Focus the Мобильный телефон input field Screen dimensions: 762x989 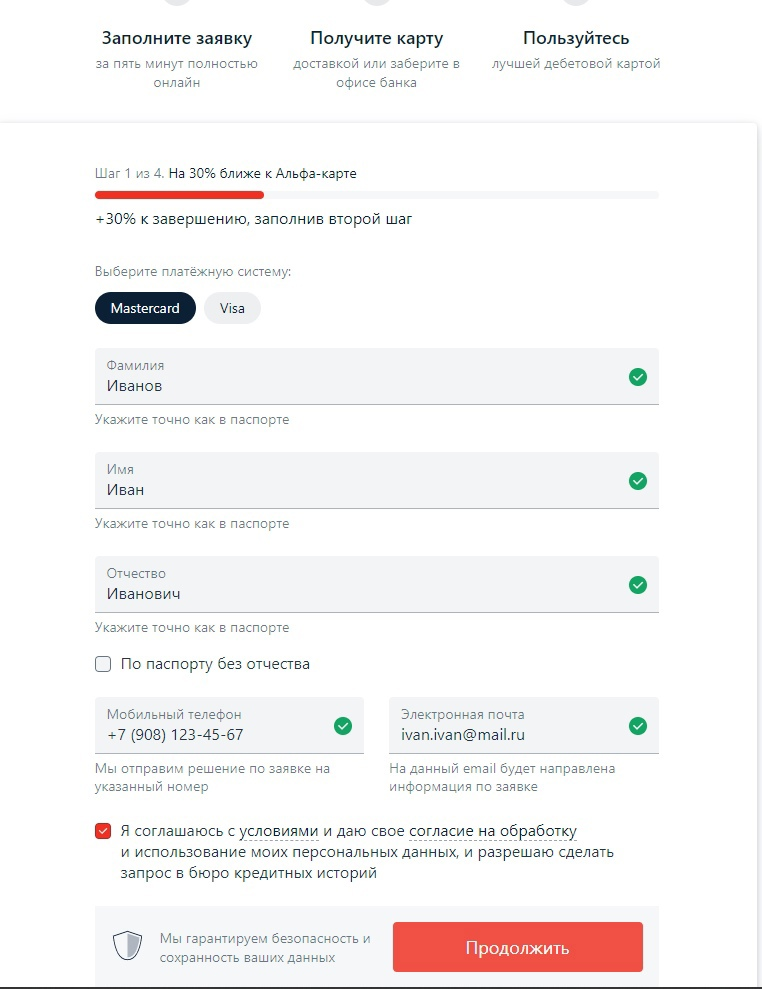[x=230, y=725]
